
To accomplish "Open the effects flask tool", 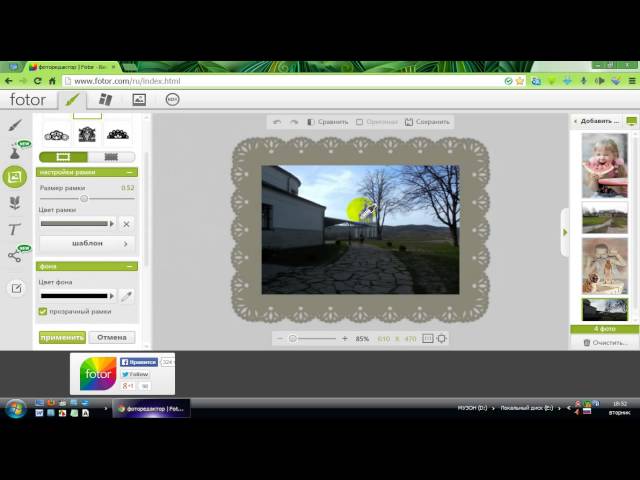I will (x=15, y=153).
